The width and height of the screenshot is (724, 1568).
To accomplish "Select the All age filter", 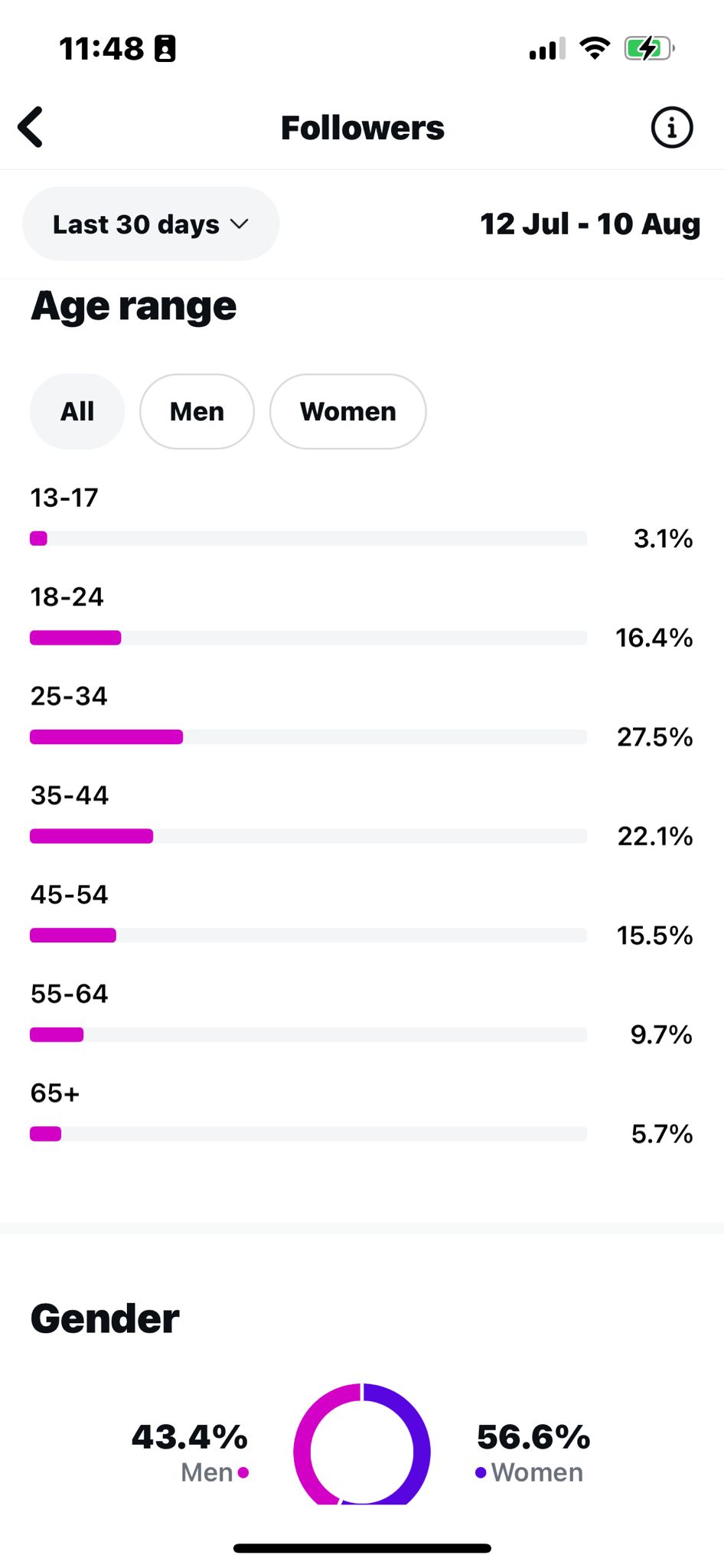I will (x=77, y=411).
